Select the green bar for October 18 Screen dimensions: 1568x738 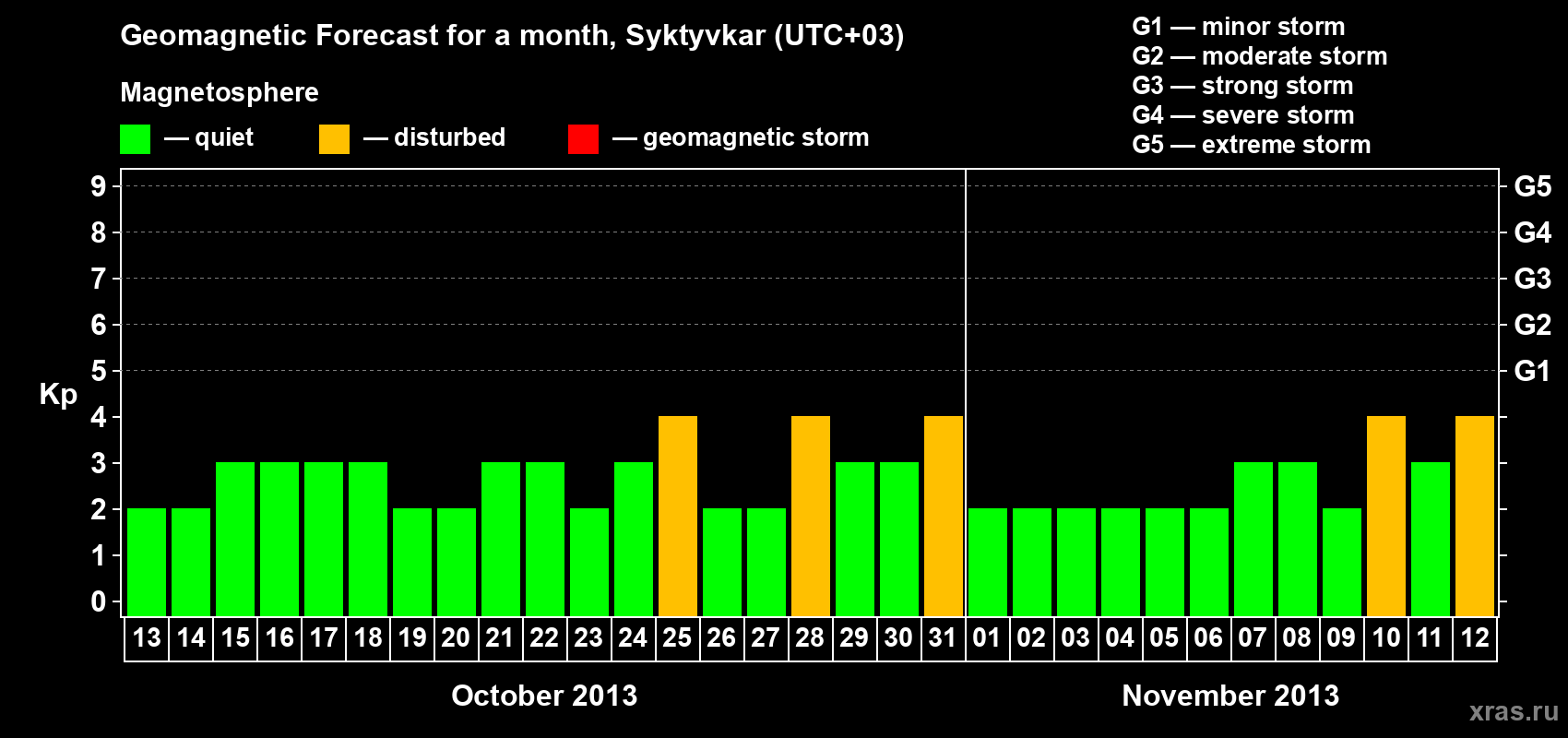[x=368, y=539]
